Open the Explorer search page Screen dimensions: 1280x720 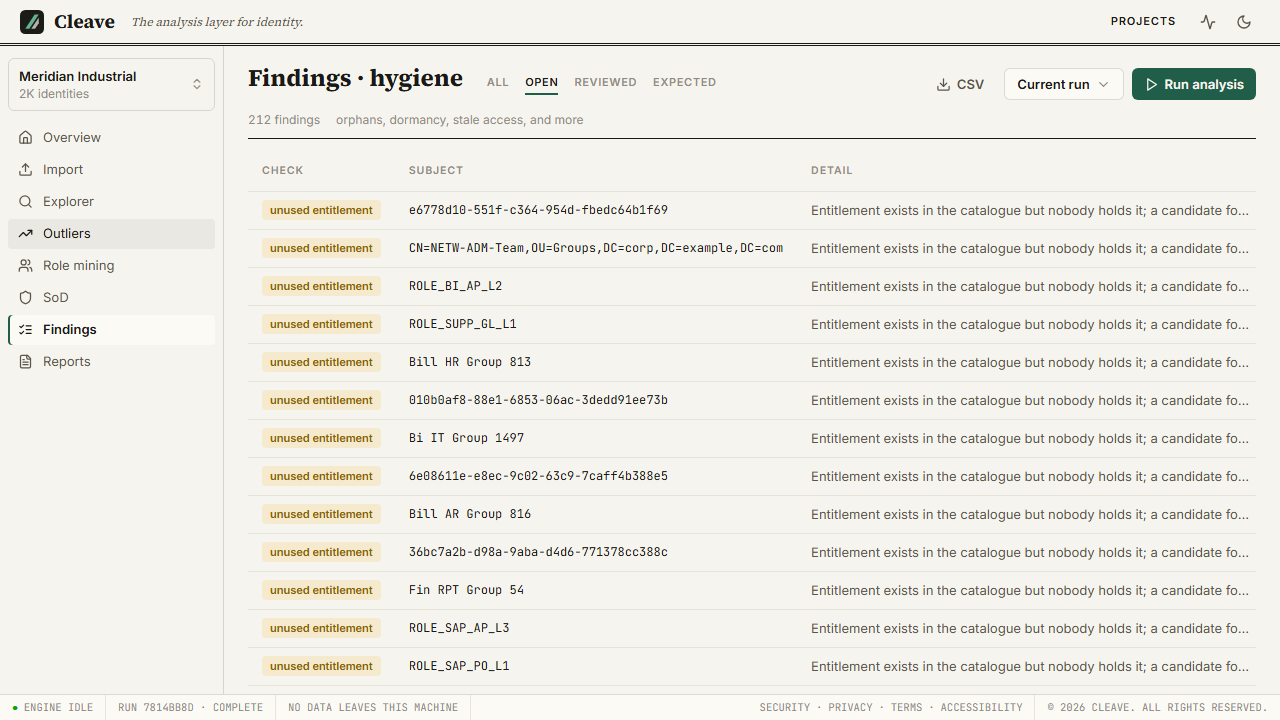pos(111,202)
